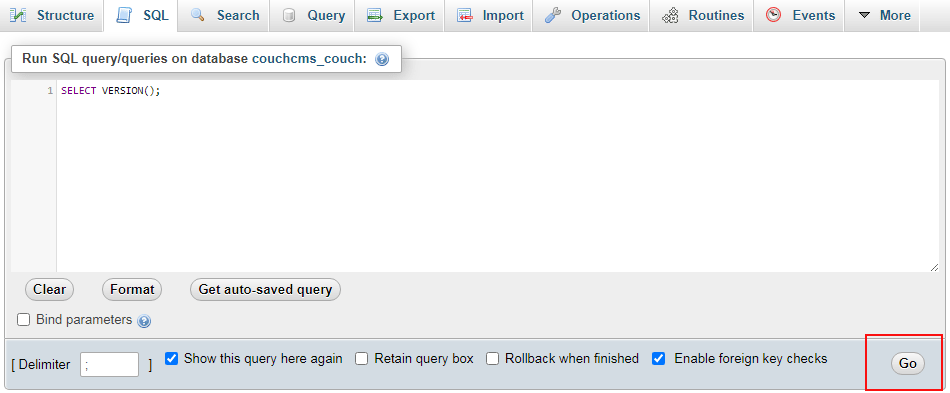Enable the Bind parameters checkbox
Viewport: 950px width, 393px height.
[x=24, y=320]
